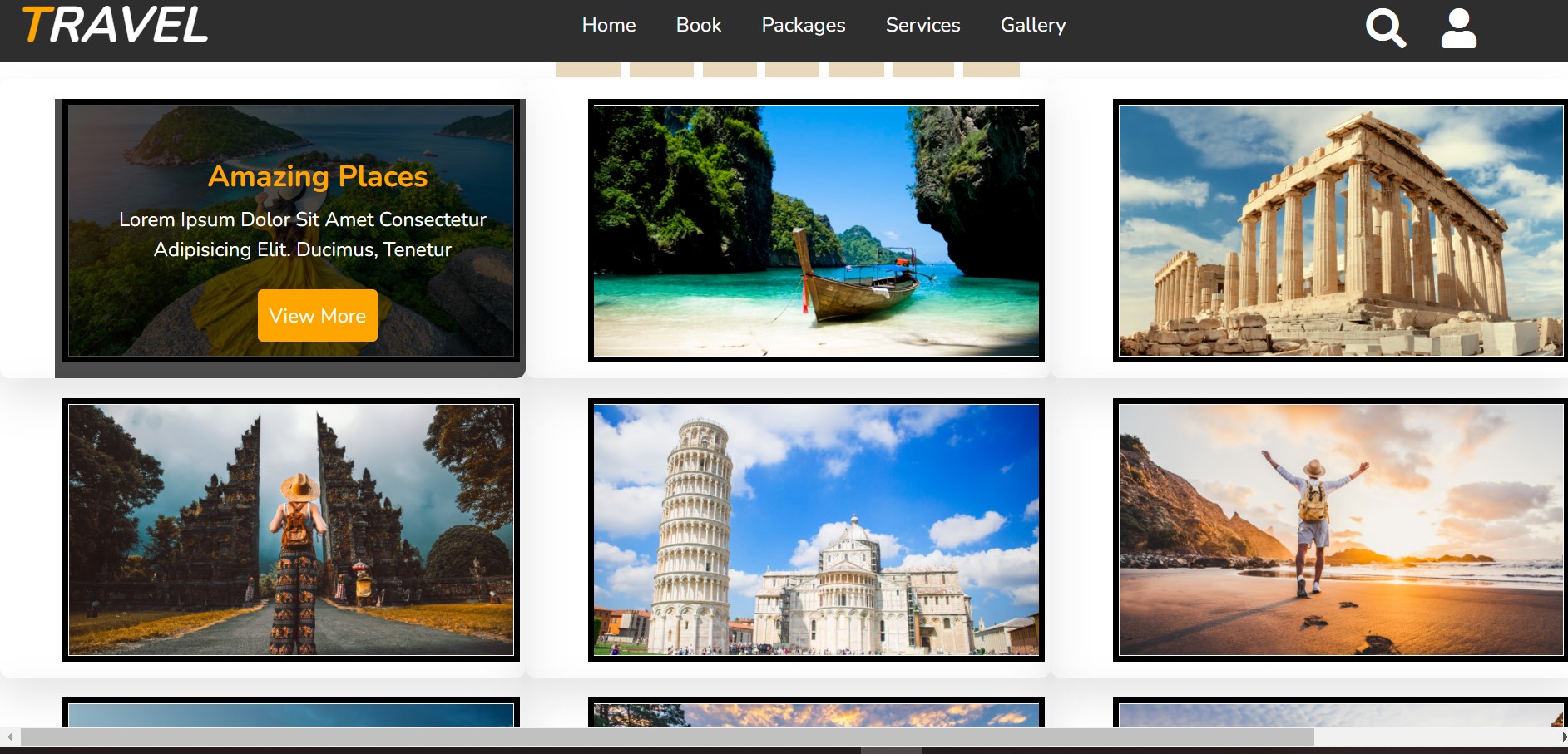Open the Book menu item

point(698,26)
